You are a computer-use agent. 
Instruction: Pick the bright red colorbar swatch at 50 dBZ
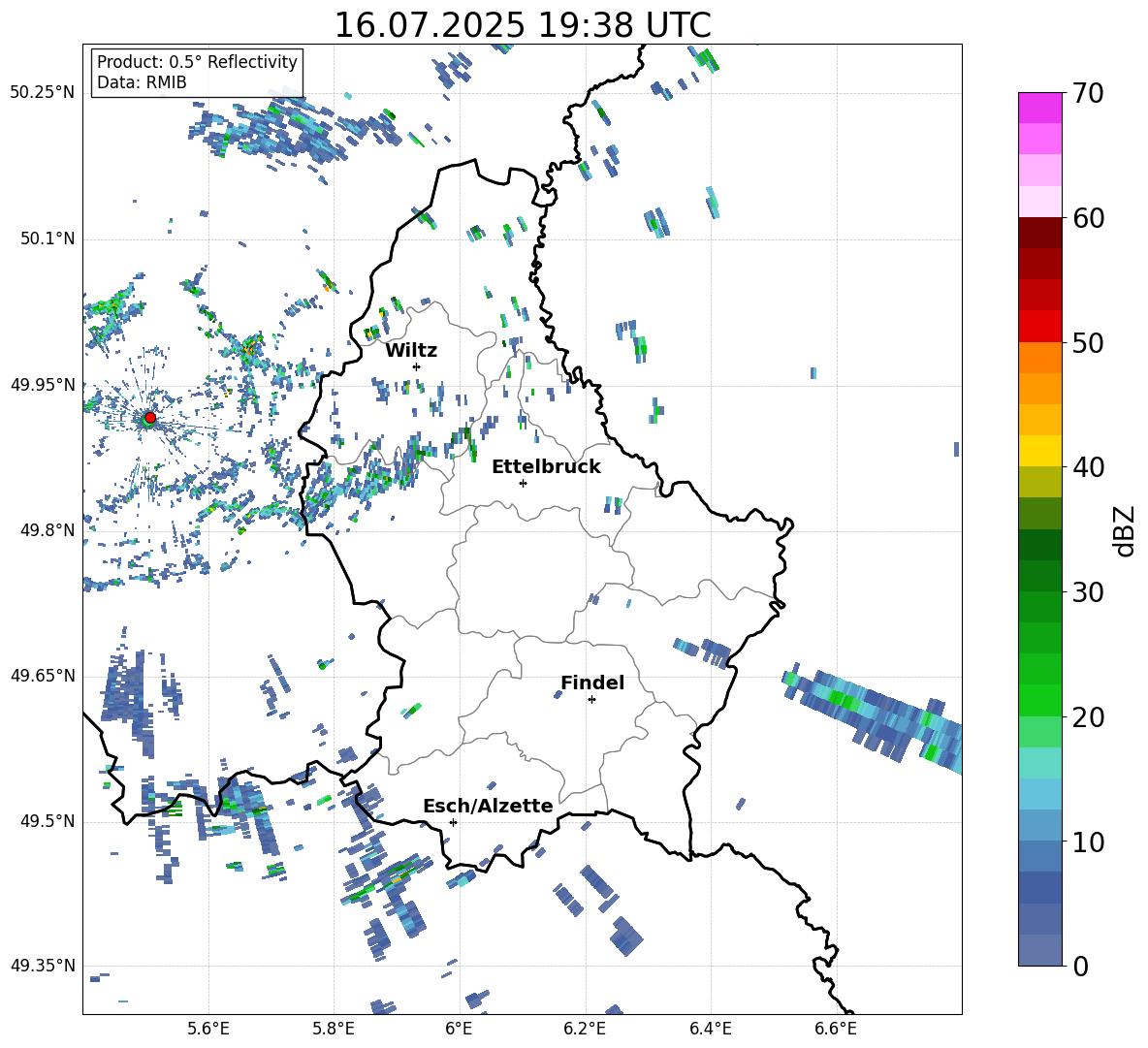[1039, 327]
